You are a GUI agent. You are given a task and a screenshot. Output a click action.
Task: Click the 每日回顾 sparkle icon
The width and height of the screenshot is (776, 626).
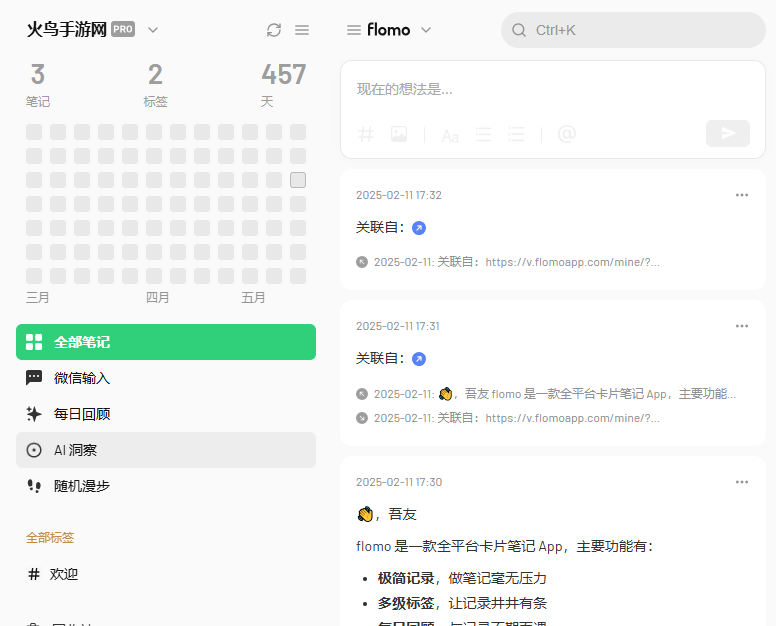[x=34, y=414]
